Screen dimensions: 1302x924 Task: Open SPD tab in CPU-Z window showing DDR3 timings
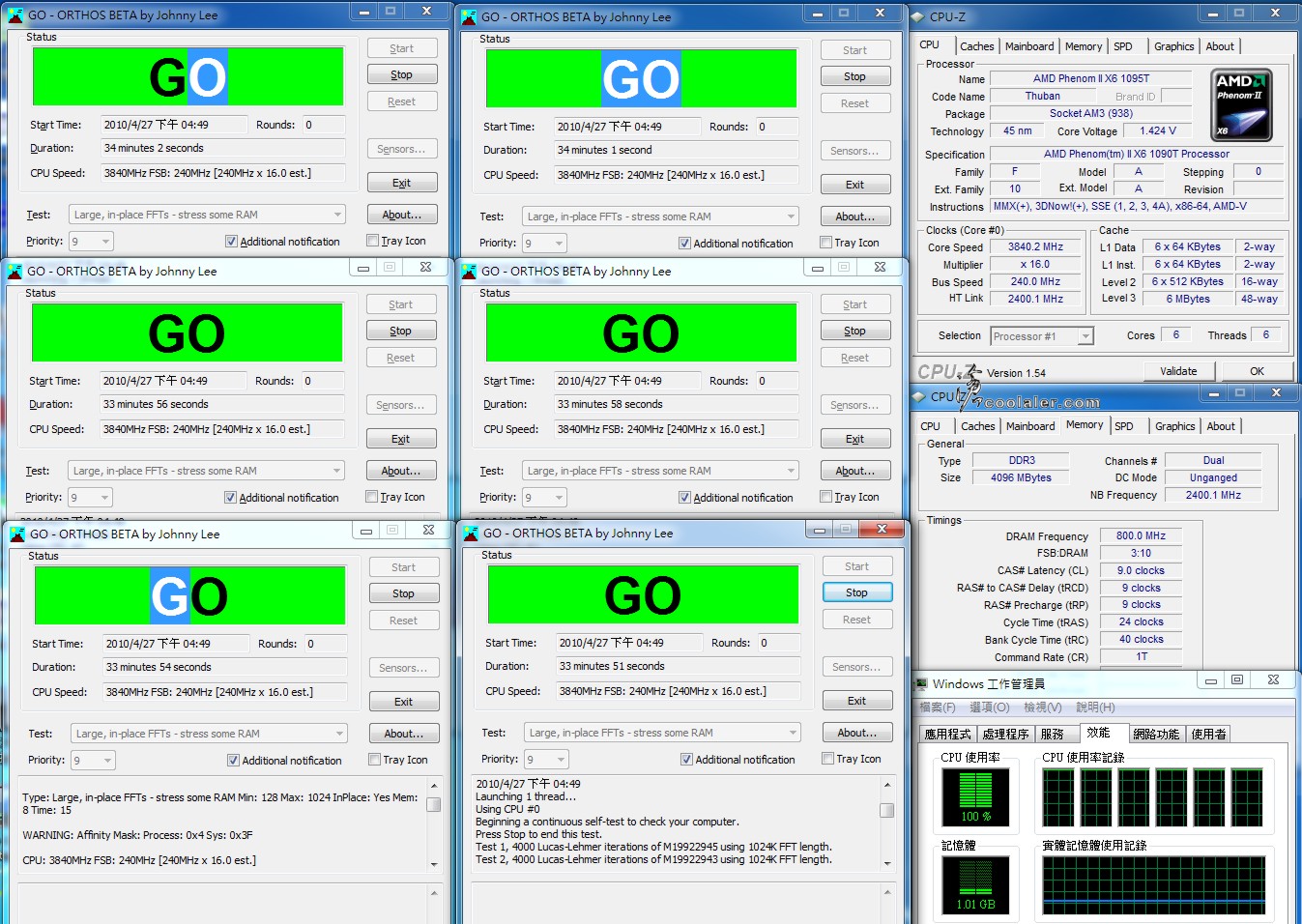pos(1124,426)
